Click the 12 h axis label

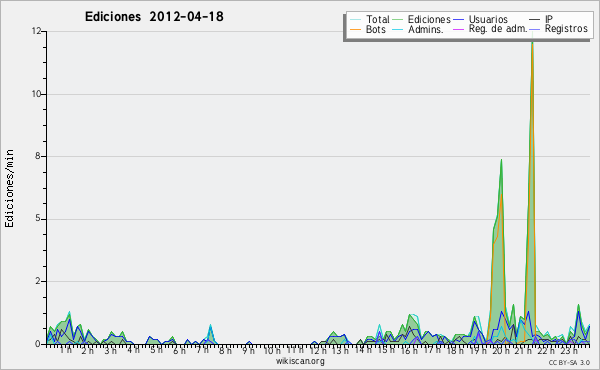coord(318,350)
